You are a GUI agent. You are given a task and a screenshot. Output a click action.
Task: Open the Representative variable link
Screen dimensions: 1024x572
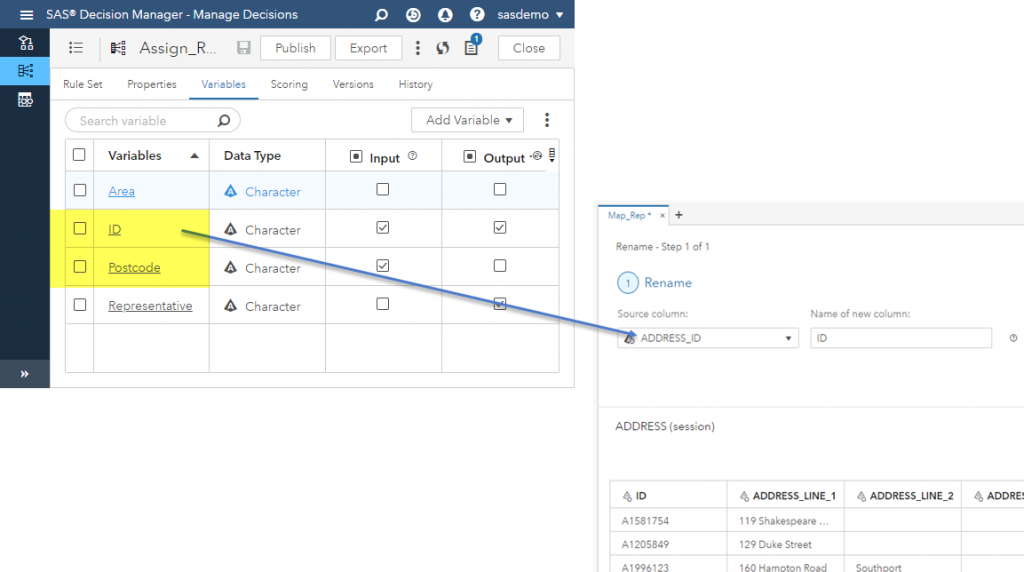click(x=150, y=306)
